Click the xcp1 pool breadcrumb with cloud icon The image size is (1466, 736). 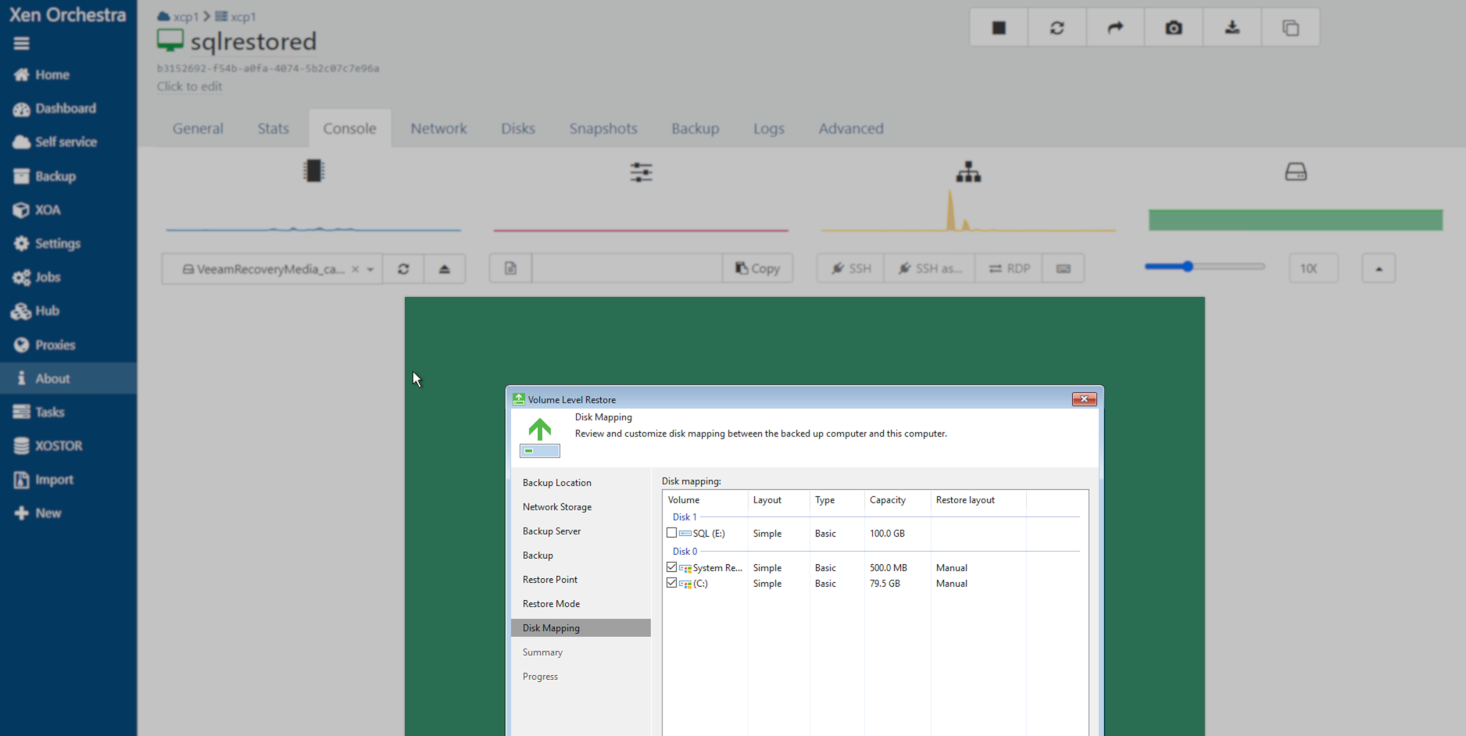(178, 17)
